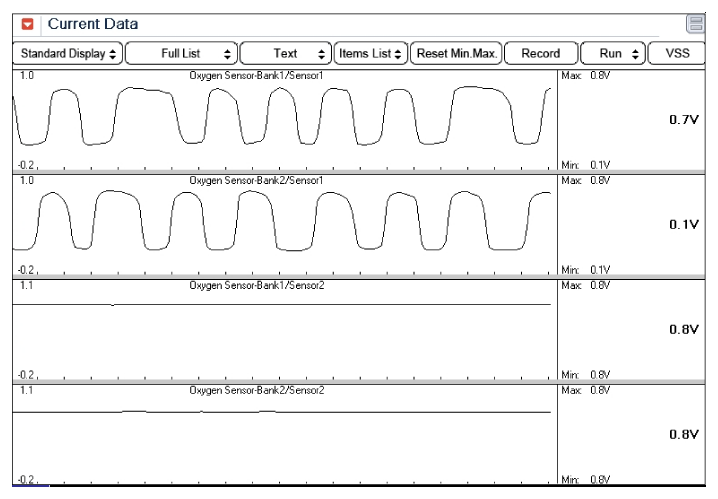718x499 pixels.
Task: Open the Text display mode dropdown
Action: point(287,53)
